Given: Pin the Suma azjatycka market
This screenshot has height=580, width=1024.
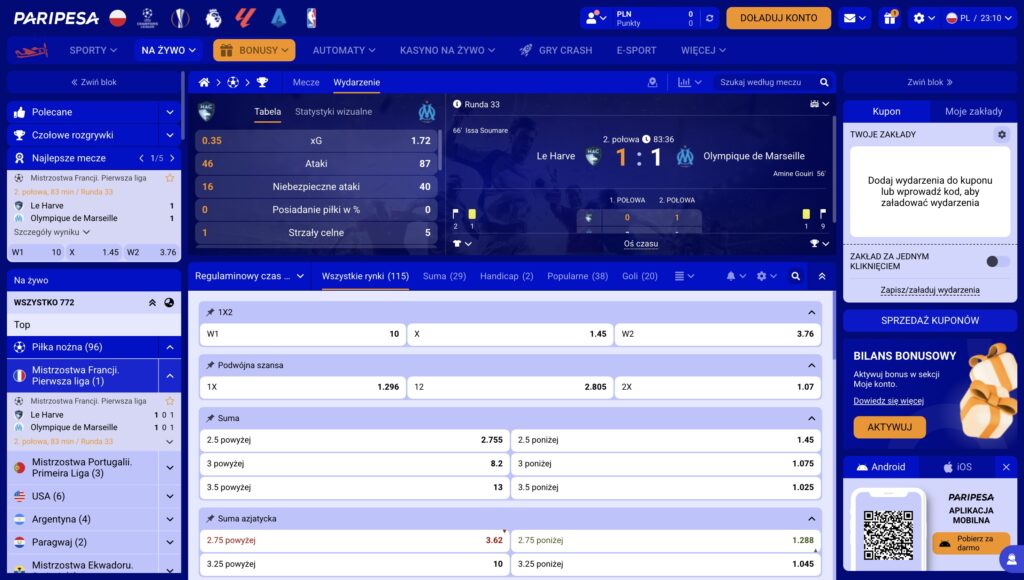Looking at the screenshot, I should (210, 519).
